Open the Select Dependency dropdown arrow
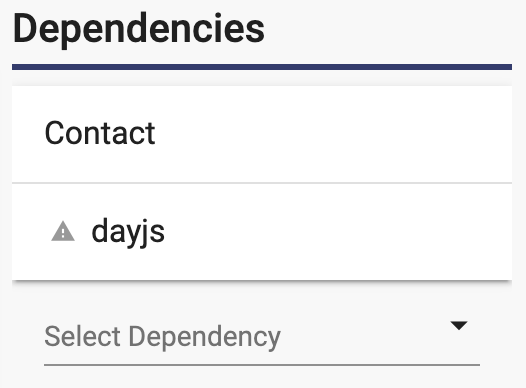 tap(459, 326)
